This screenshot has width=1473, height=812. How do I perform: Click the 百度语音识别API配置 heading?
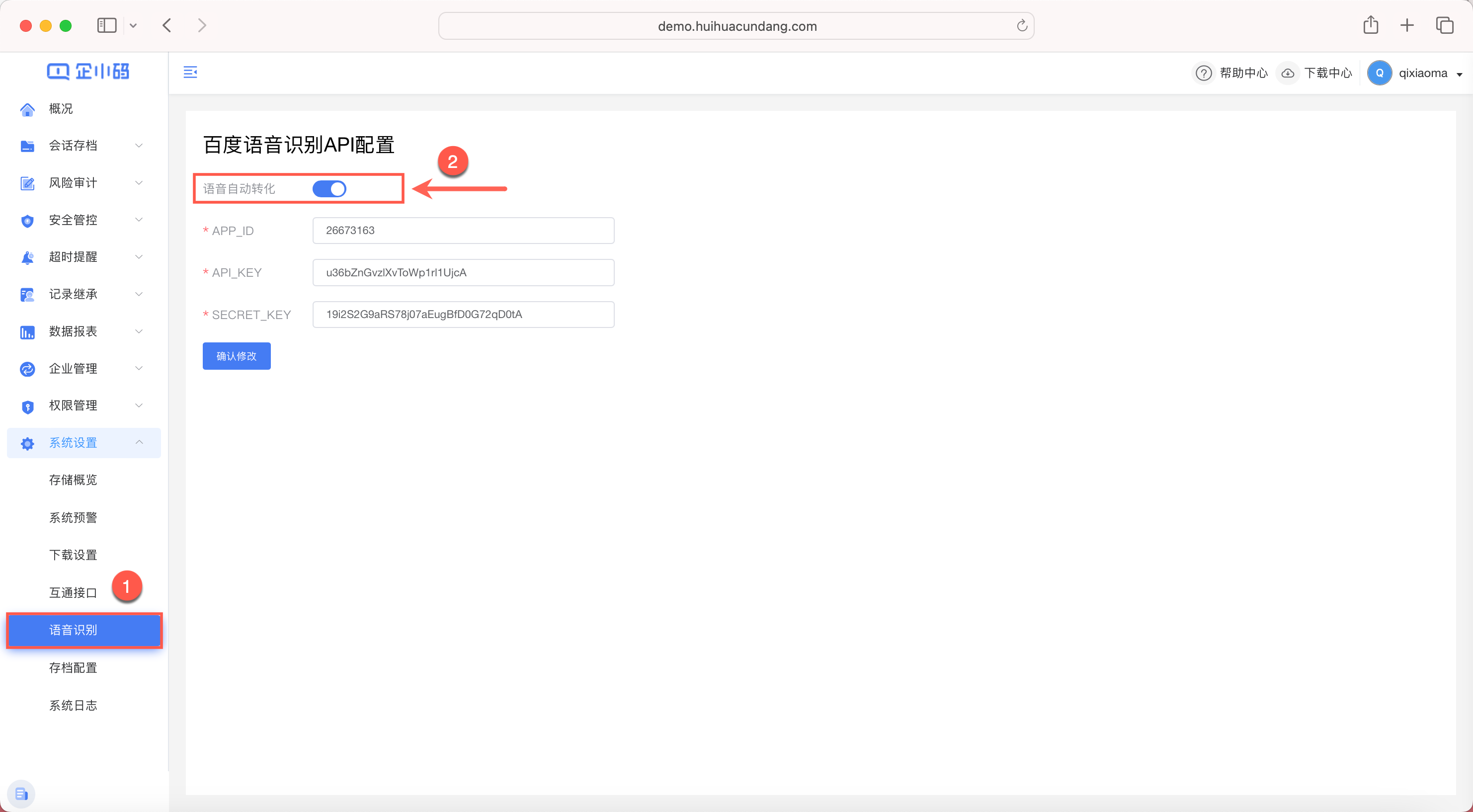click(299, 145)
